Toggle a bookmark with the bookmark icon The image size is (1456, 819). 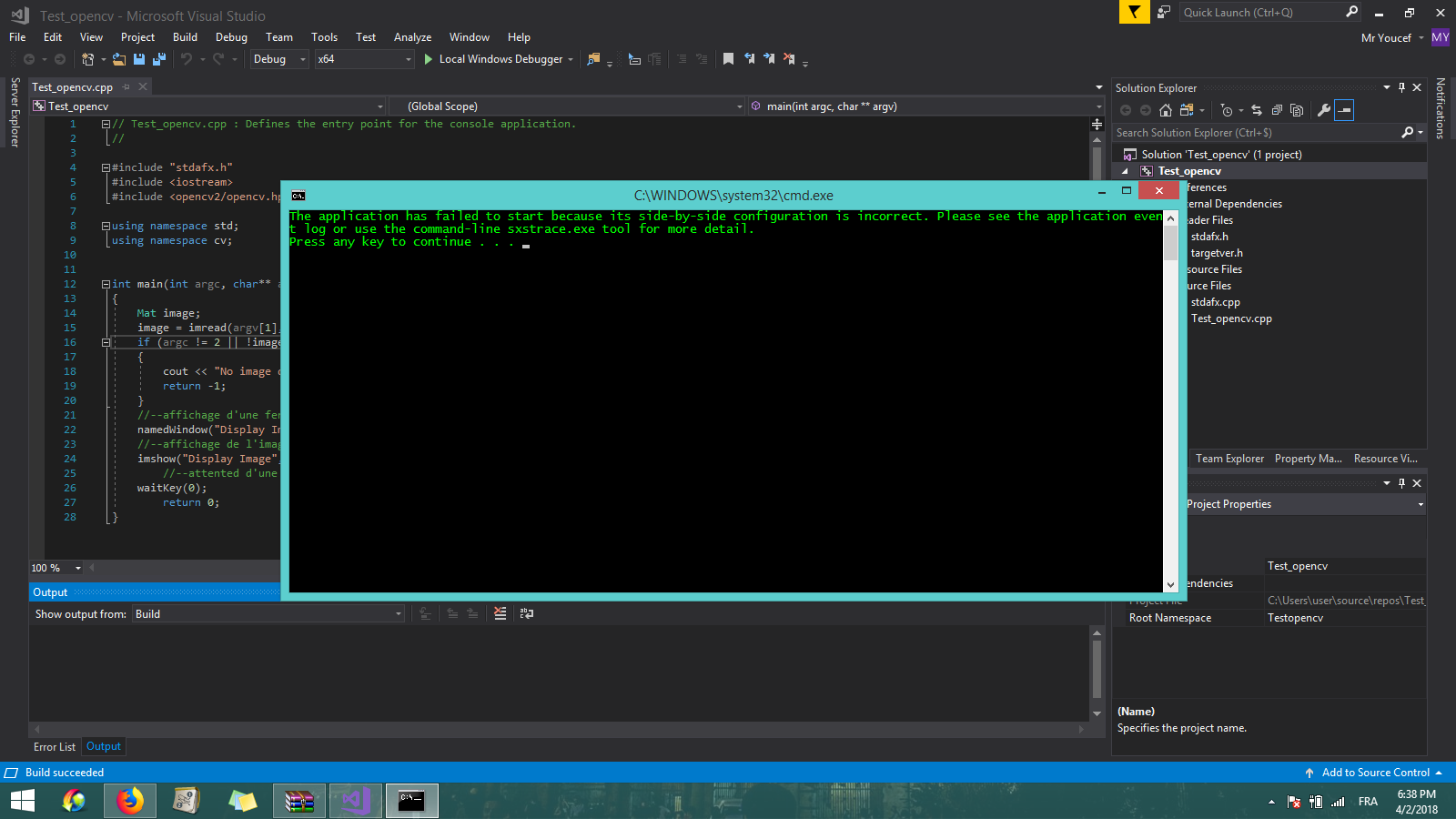pos(728,59)
